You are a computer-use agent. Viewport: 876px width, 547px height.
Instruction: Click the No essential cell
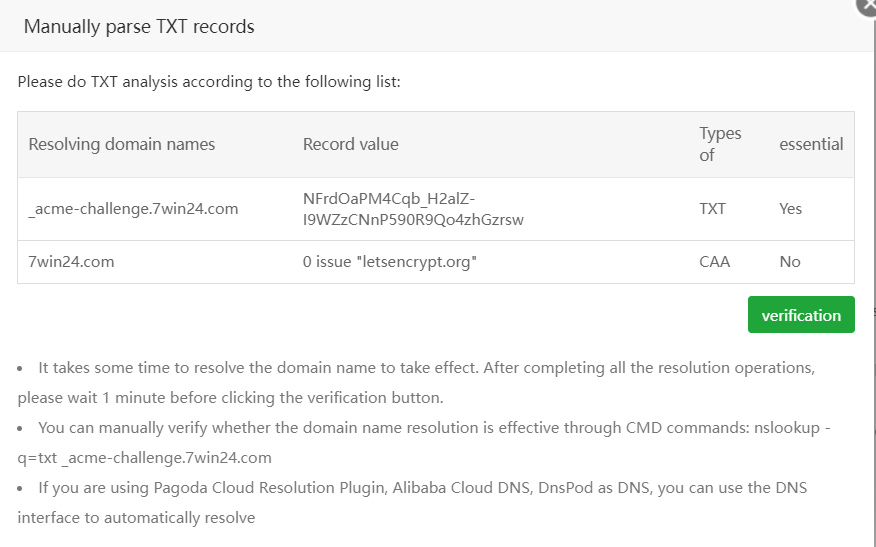789,262
